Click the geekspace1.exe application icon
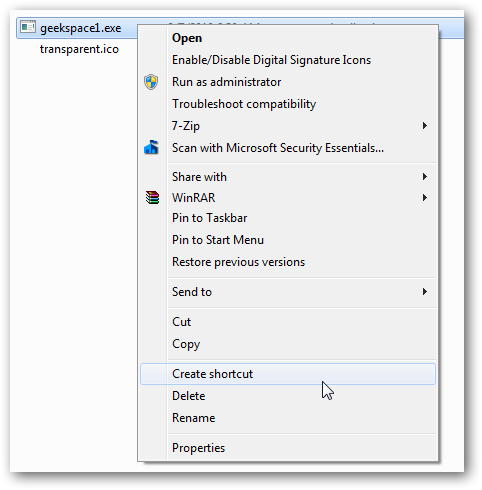The image size is (482, 490). (x=27, y=27)
